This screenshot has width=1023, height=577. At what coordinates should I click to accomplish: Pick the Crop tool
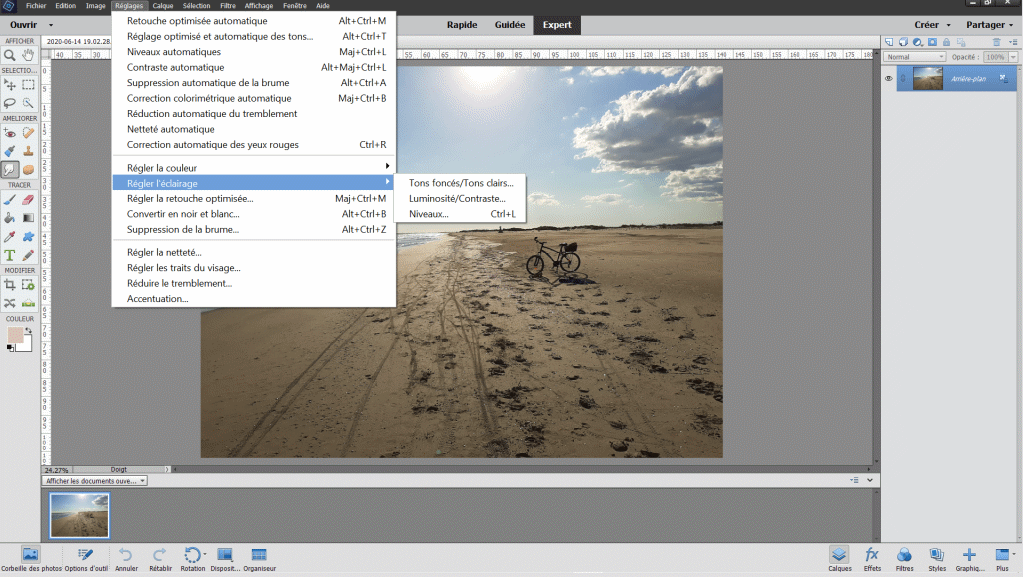pos(10,285)
